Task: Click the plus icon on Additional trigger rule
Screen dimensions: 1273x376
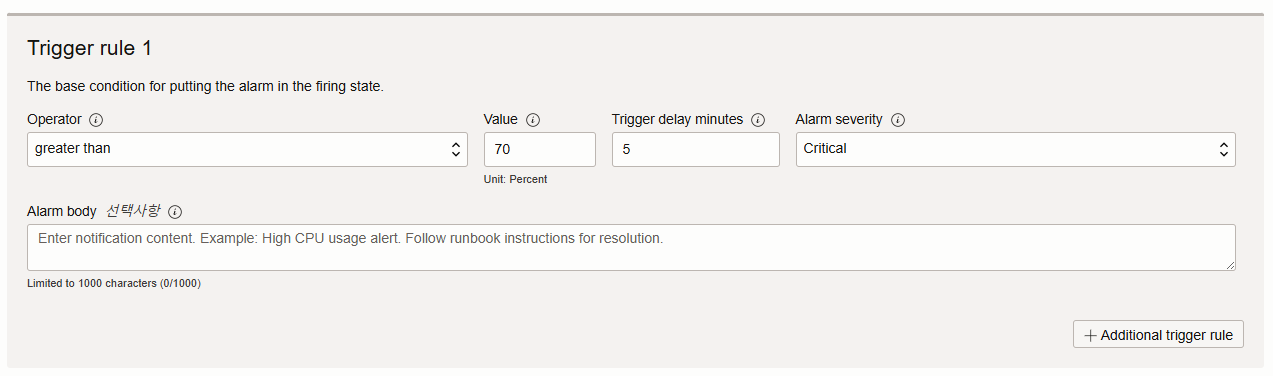Action: pyautogui.click(x=1090, y=336)
